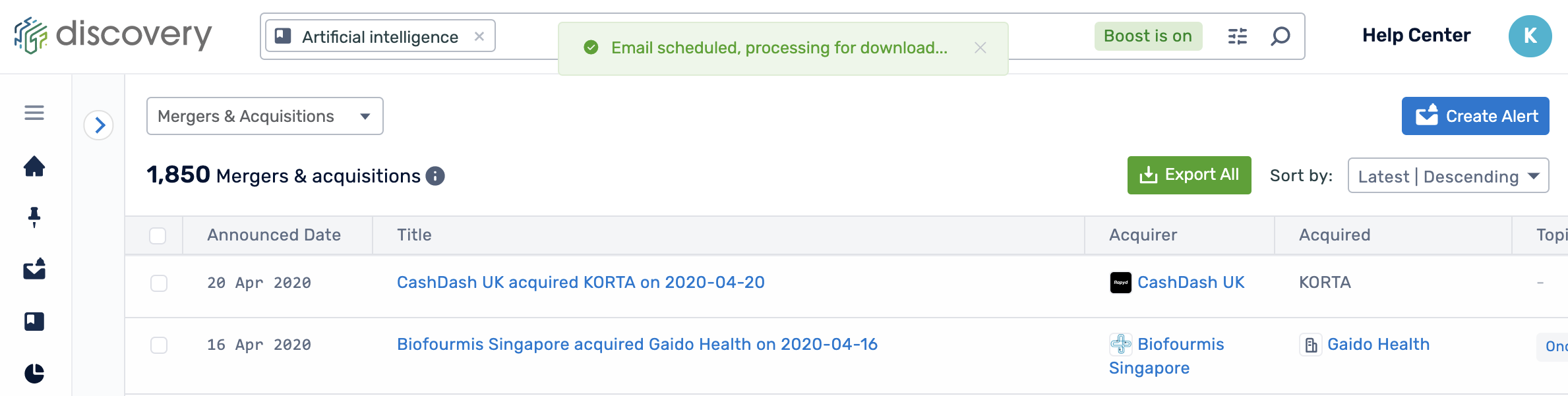The width and height of the screenshot is (1568, 396).
Task: Open pinned items from sidebar pin icon
Action: (34, 217)
